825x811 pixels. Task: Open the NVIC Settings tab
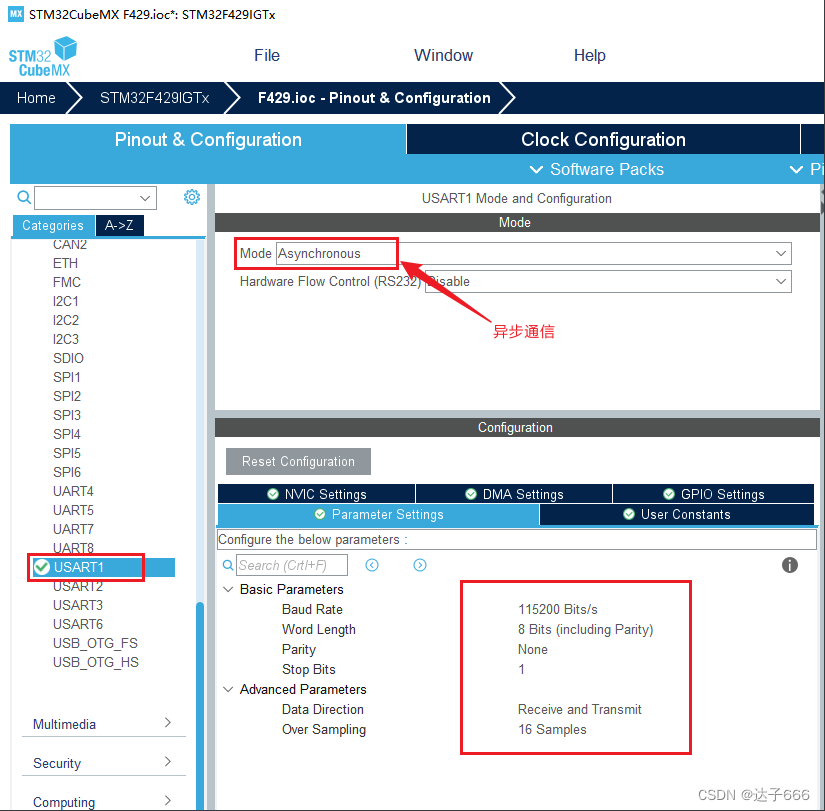point(317,494)
